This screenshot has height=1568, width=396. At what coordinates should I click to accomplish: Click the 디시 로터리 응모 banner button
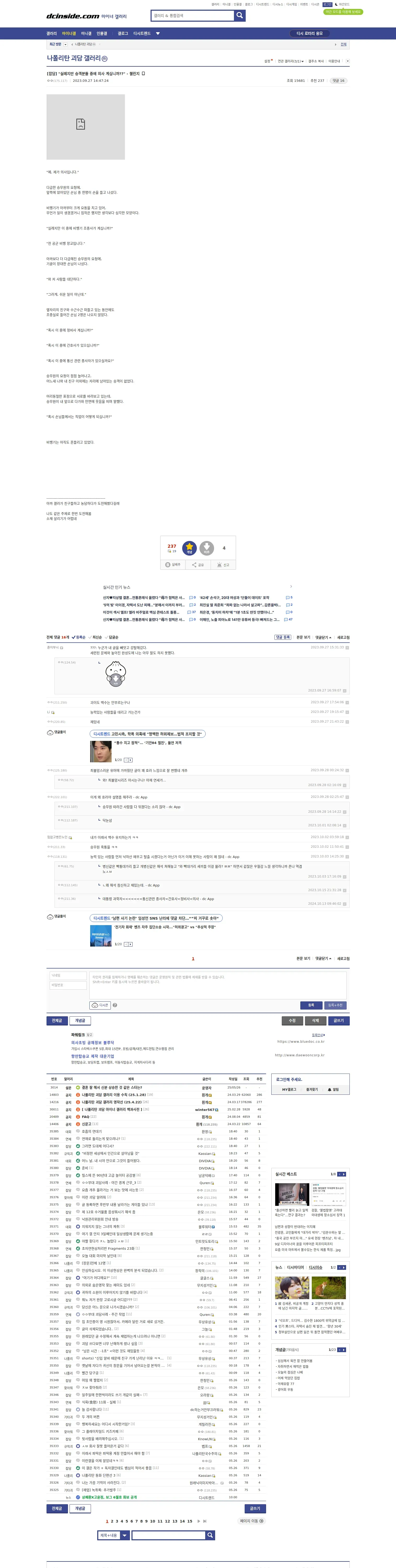[309, 33]
